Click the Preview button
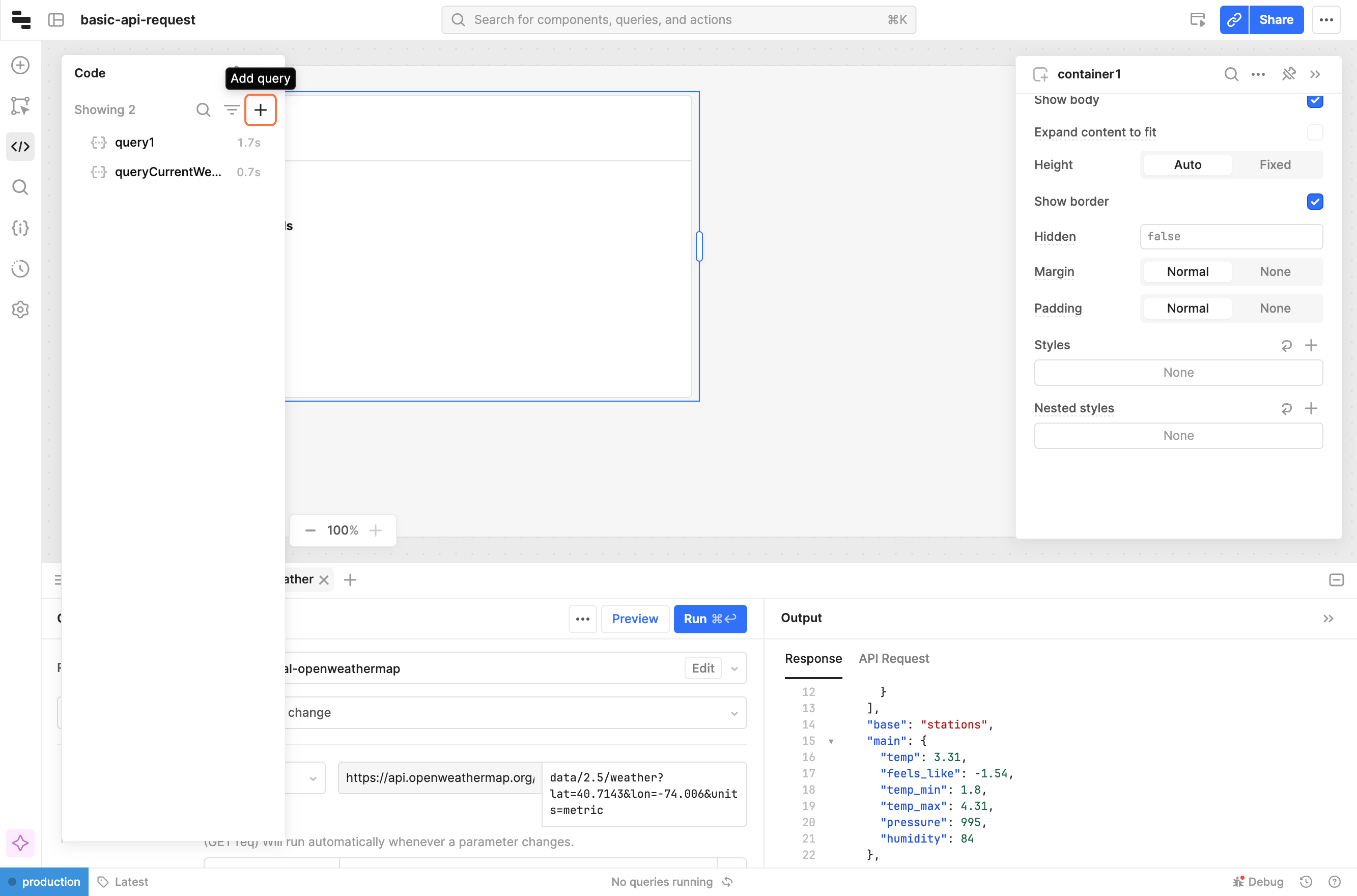This screenshot has width=1357, height=896. click(635, 619)
